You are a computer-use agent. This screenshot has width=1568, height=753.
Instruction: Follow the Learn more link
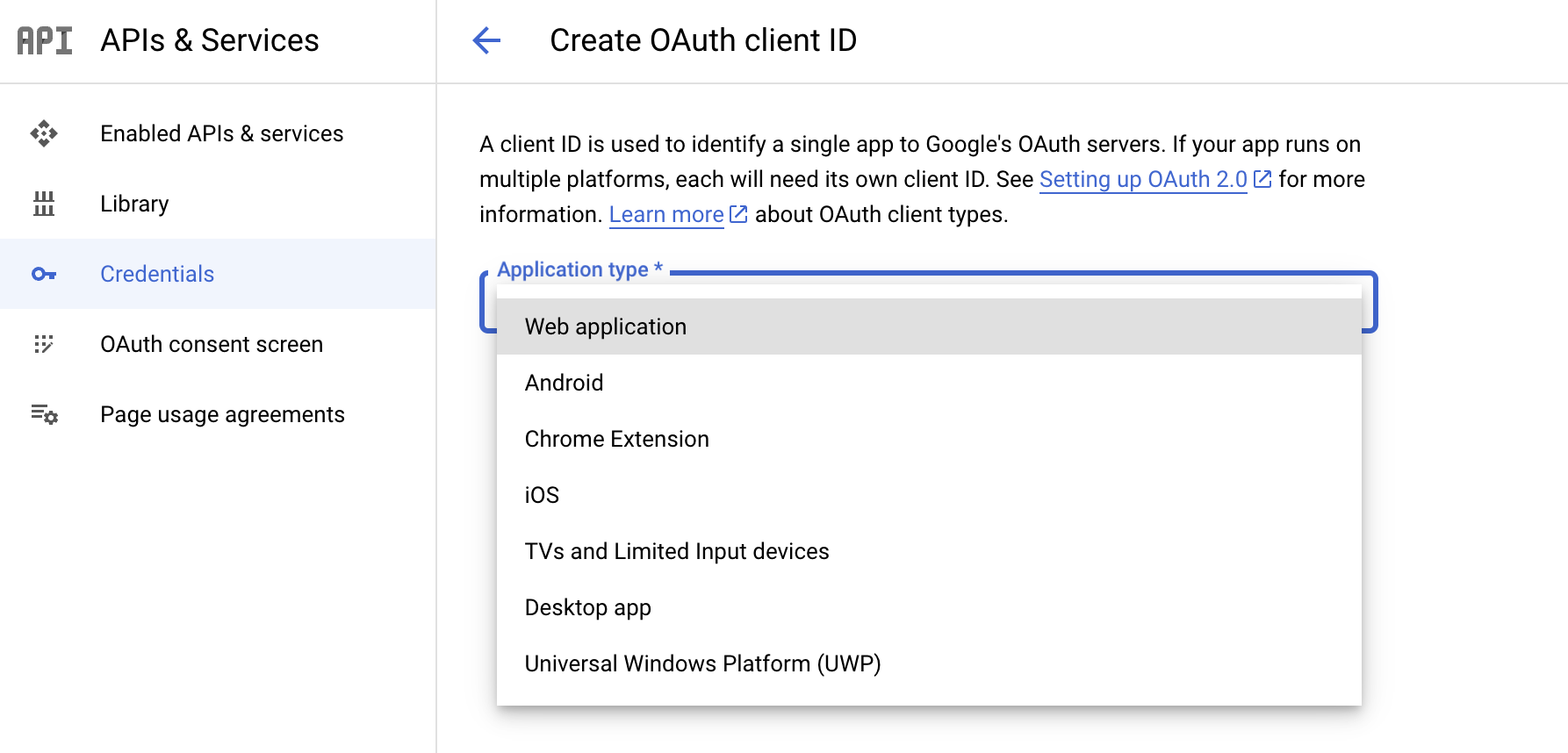[666, 214]
